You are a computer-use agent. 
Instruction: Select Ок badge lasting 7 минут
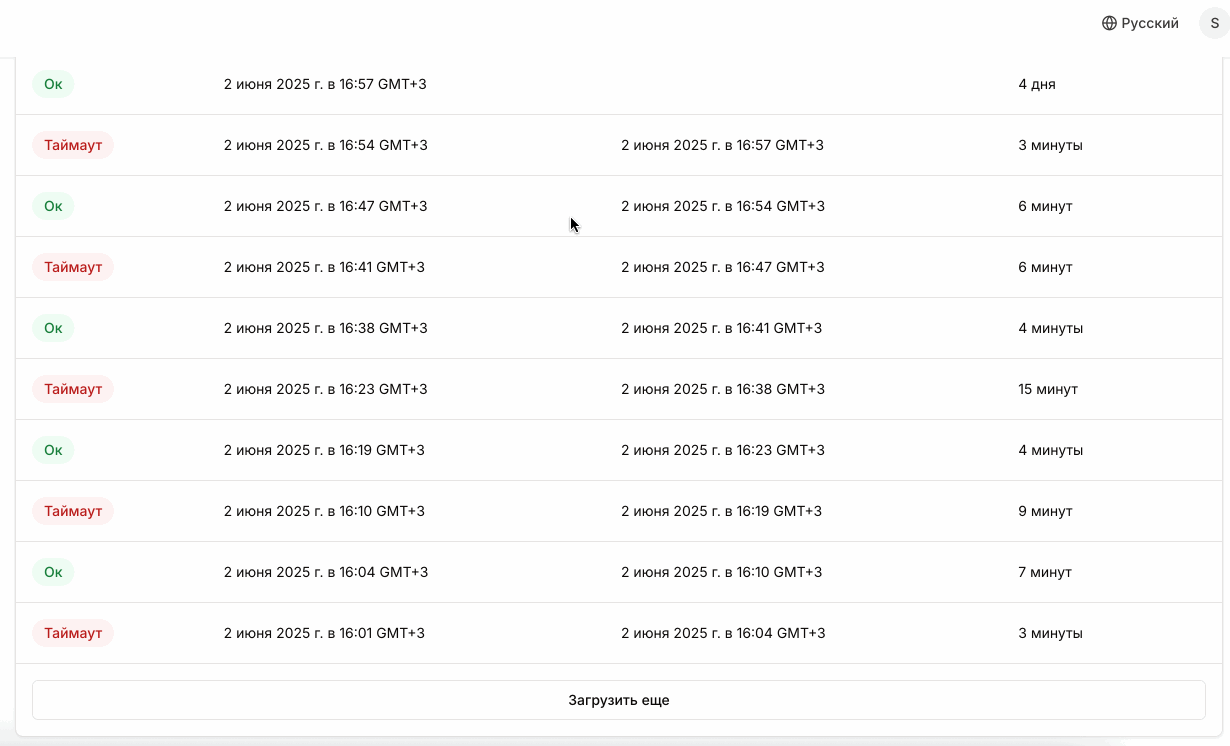pyautogui.click(x=53, y=572)
